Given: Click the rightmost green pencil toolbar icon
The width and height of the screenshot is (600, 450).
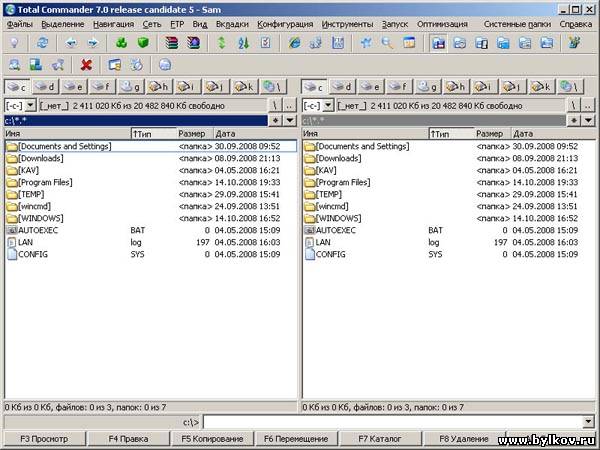Looking at the screenshot, I should pyautogui.click(x=574, y=42).
